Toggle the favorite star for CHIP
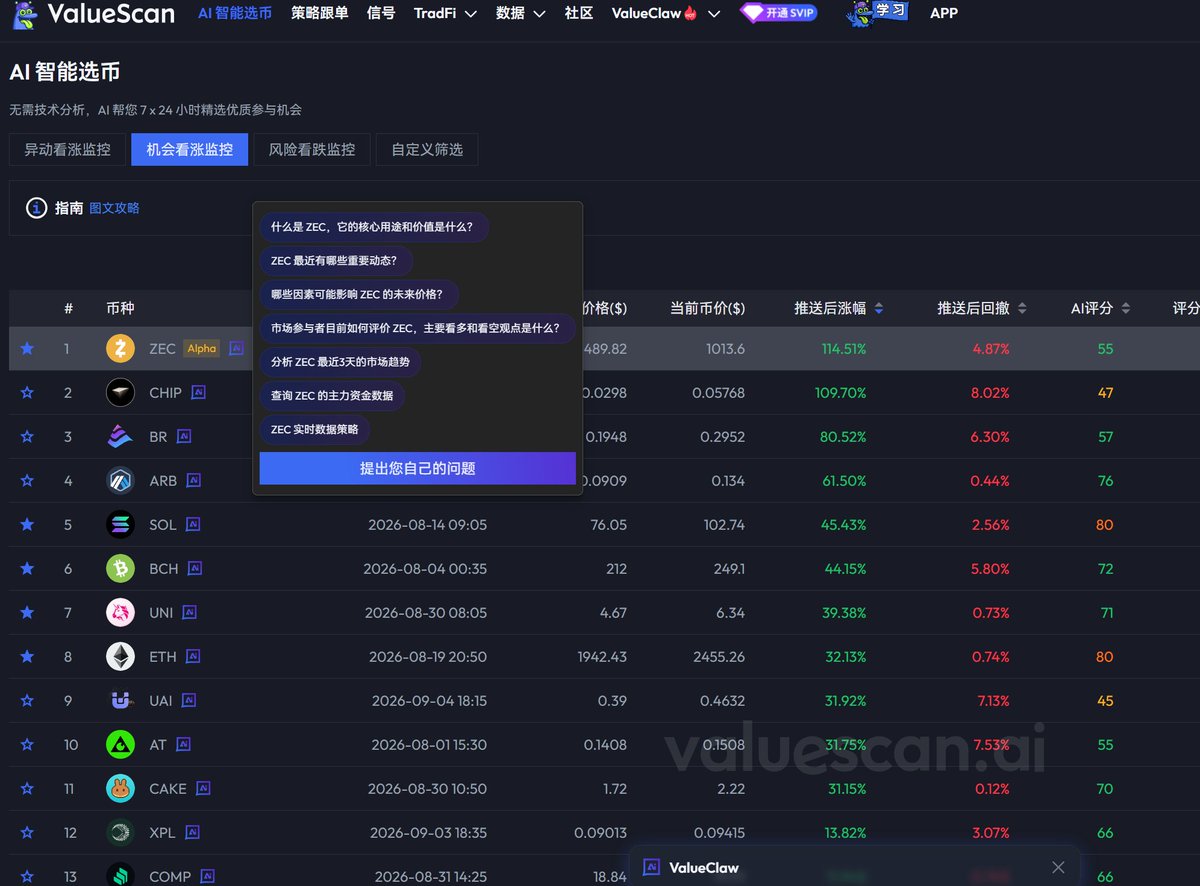This screenshot has height=886, width=1200. click(27, 393)
